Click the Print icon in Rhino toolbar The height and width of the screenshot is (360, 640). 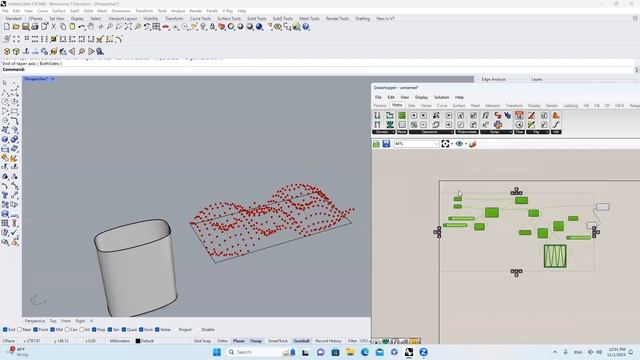click(x=35, y=27)
